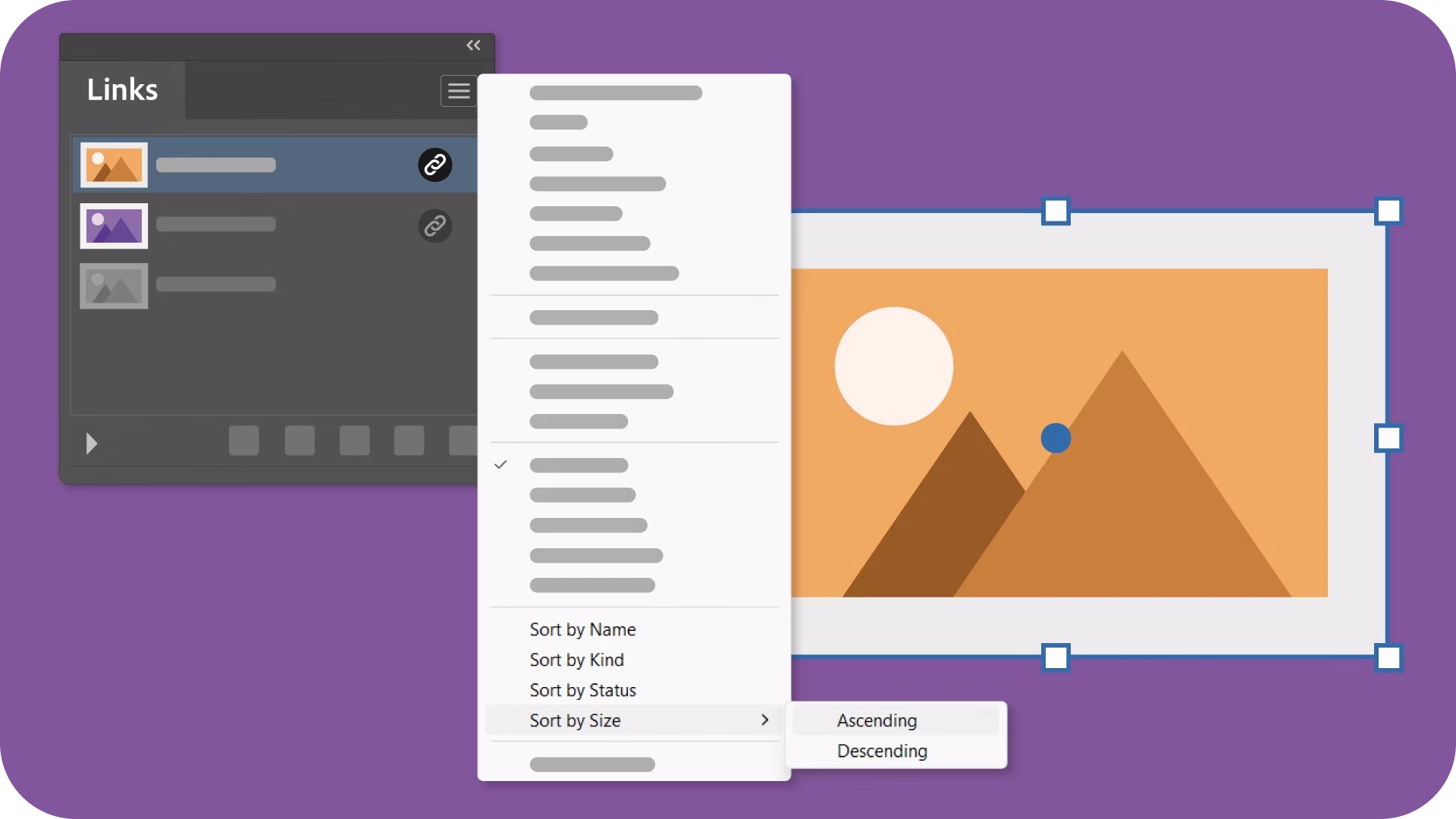Choose Ascending sort order
This screenshot has height=819, width=1456.
[877, 720]
